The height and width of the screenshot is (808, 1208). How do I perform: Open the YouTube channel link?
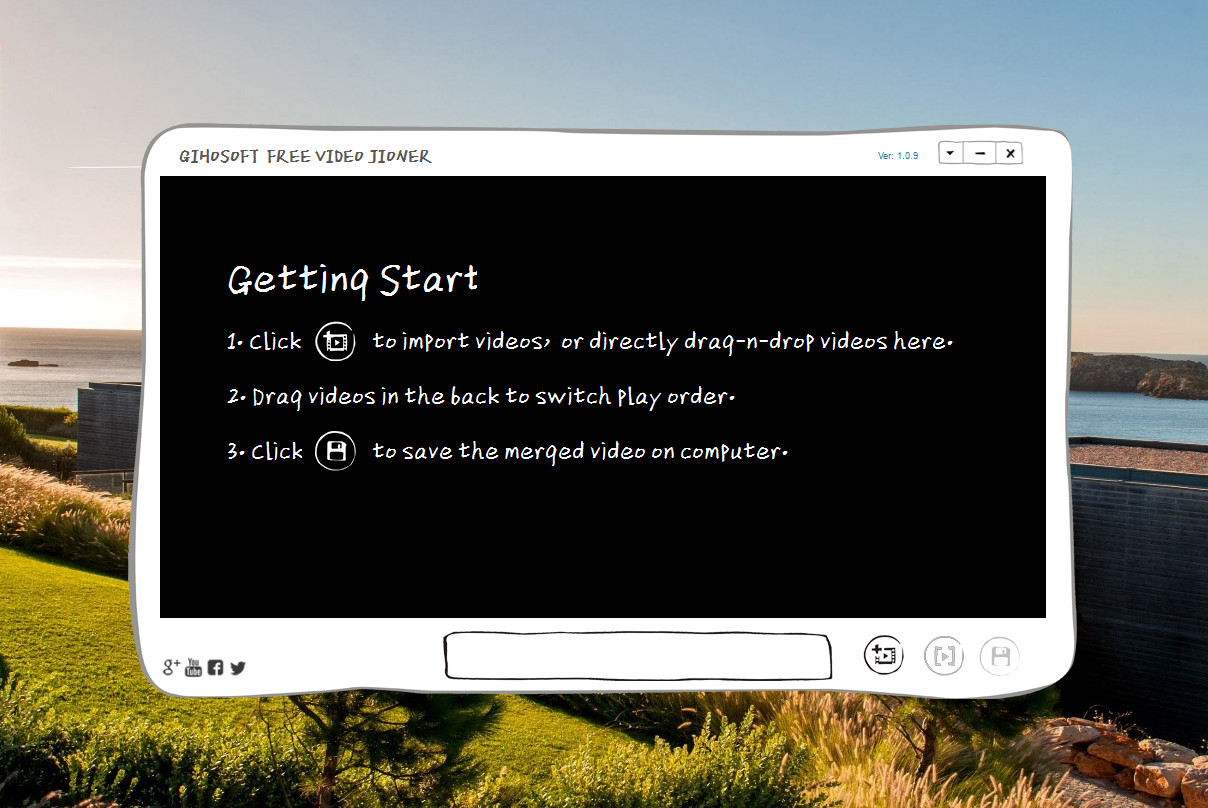(194, 666)
